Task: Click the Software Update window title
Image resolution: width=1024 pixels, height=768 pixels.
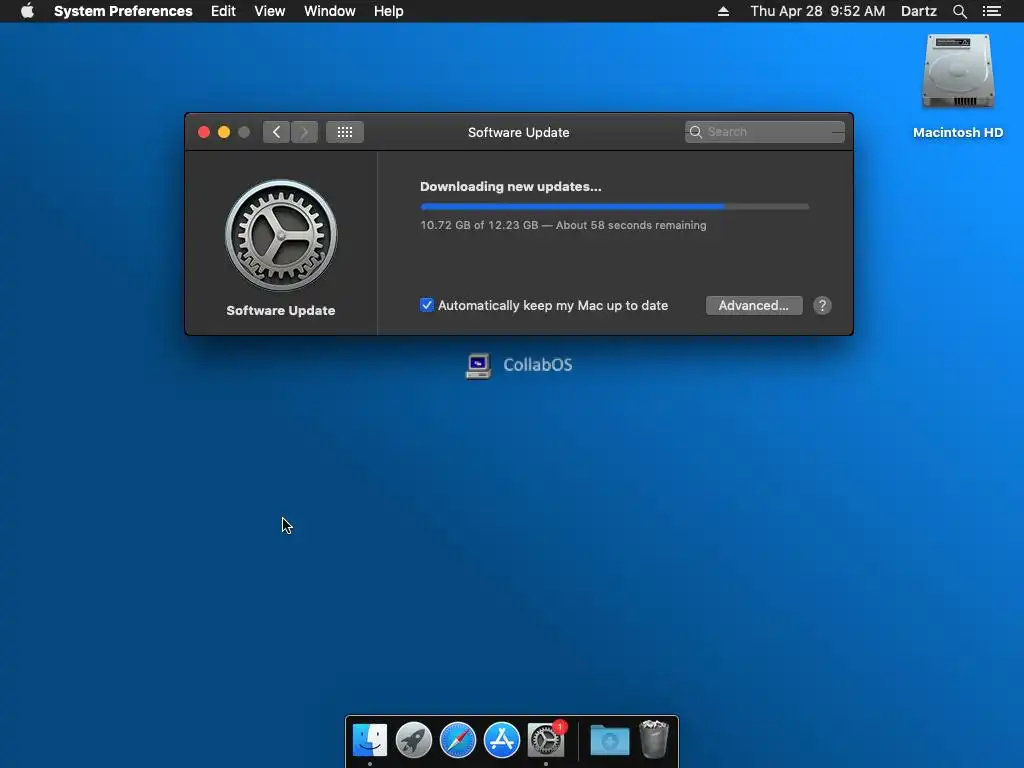Action: click(x=519, y=132)
